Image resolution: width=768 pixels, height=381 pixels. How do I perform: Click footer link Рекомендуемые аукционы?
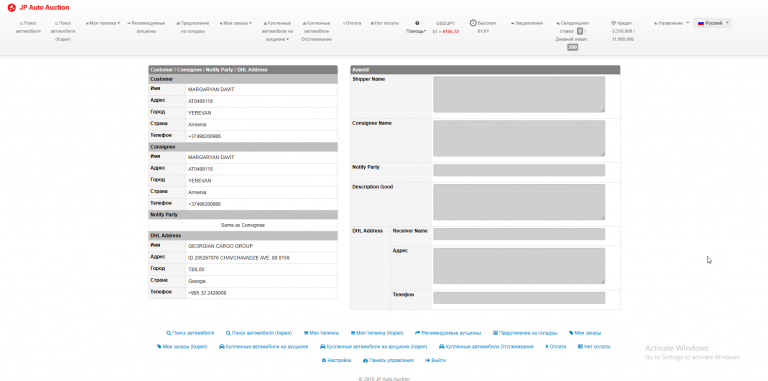(448, 333)
